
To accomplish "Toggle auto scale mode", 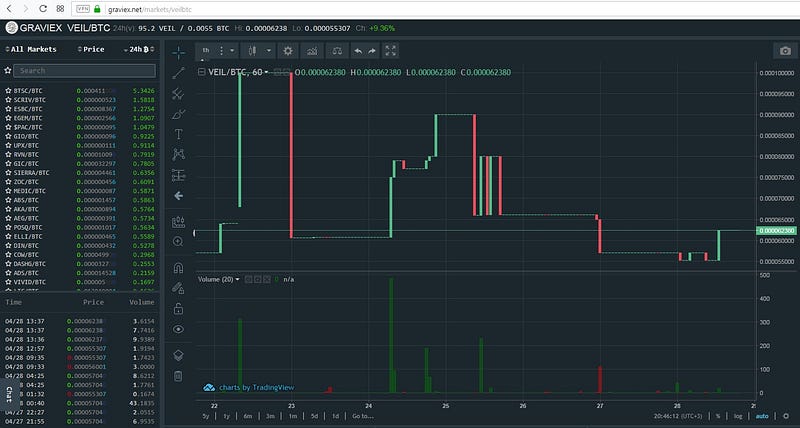I will 762,416.
